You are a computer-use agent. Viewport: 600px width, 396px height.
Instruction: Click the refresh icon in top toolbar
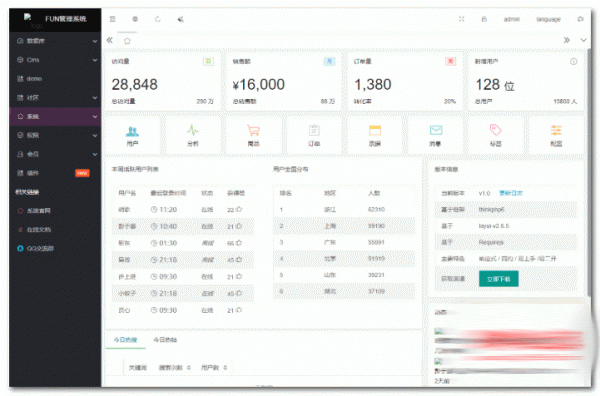[x=158, y=19]
